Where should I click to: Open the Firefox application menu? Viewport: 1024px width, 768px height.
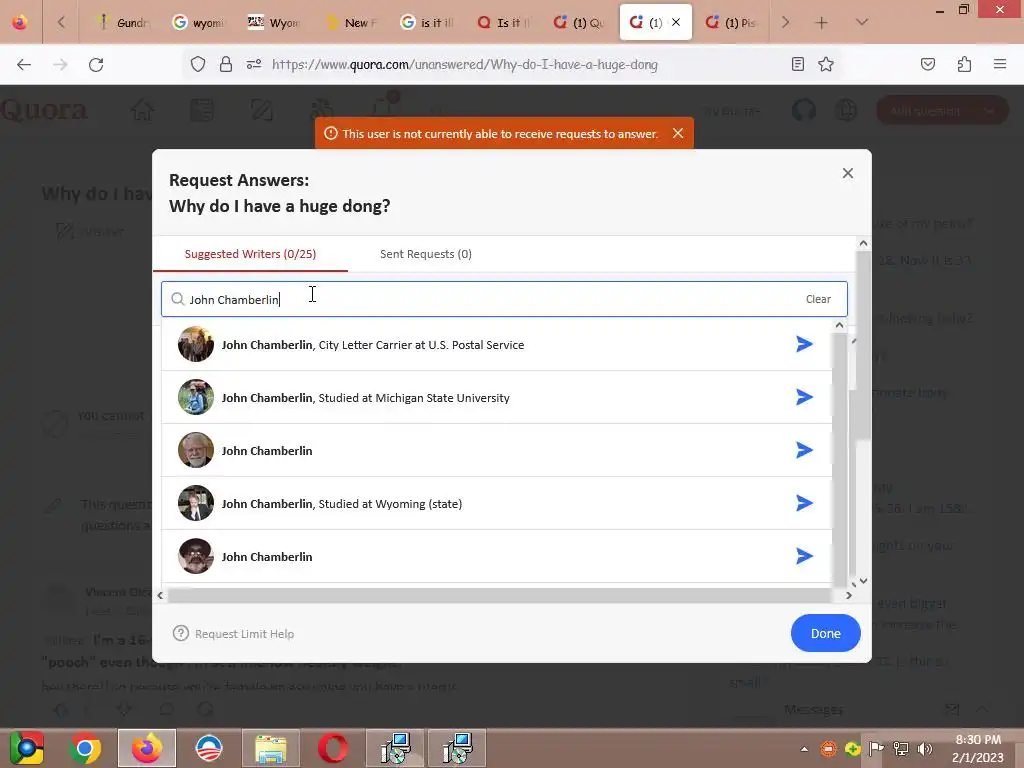point(1000,64)
